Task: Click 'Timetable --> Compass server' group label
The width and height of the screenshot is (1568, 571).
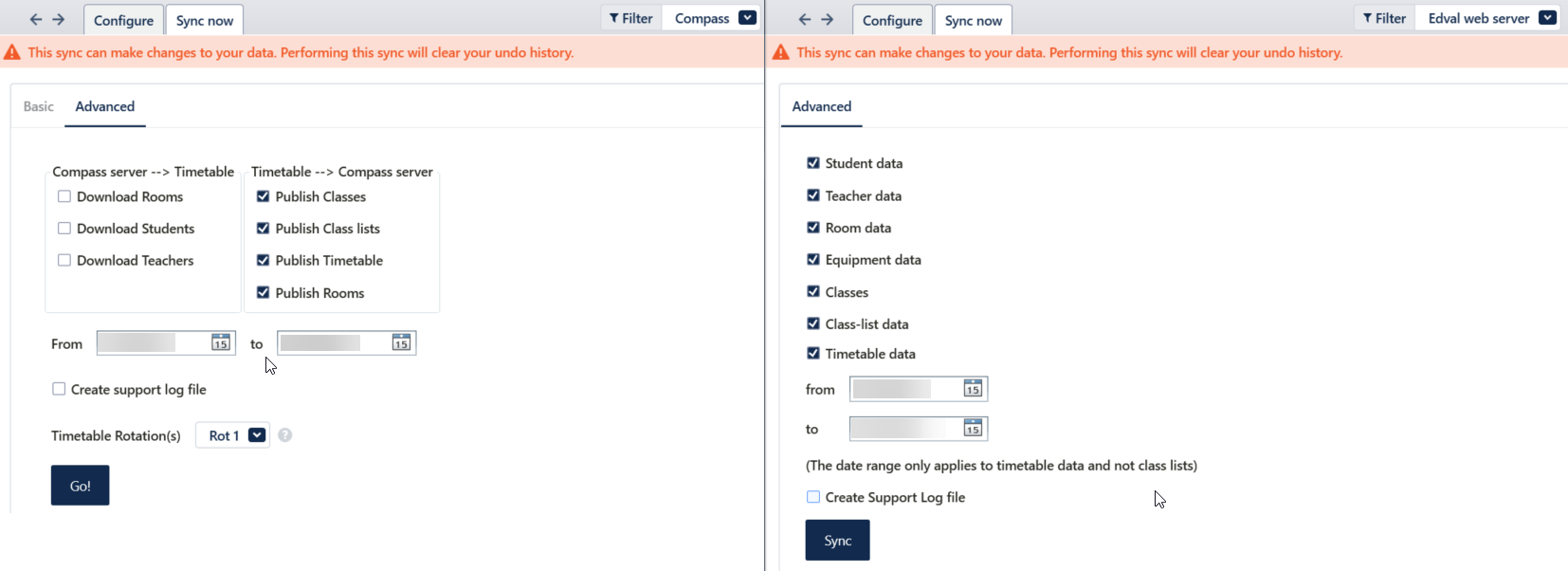Action: 342,172
